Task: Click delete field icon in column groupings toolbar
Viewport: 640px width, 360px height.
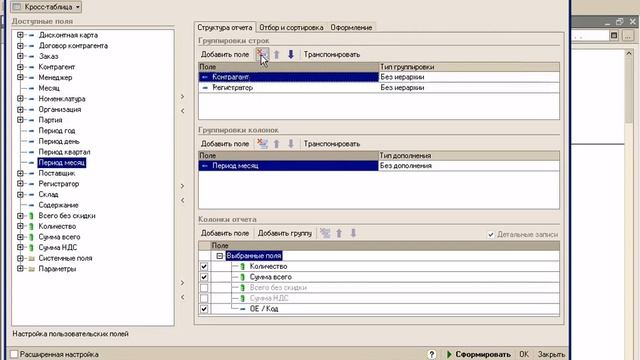Action: (x=262, y=144)
